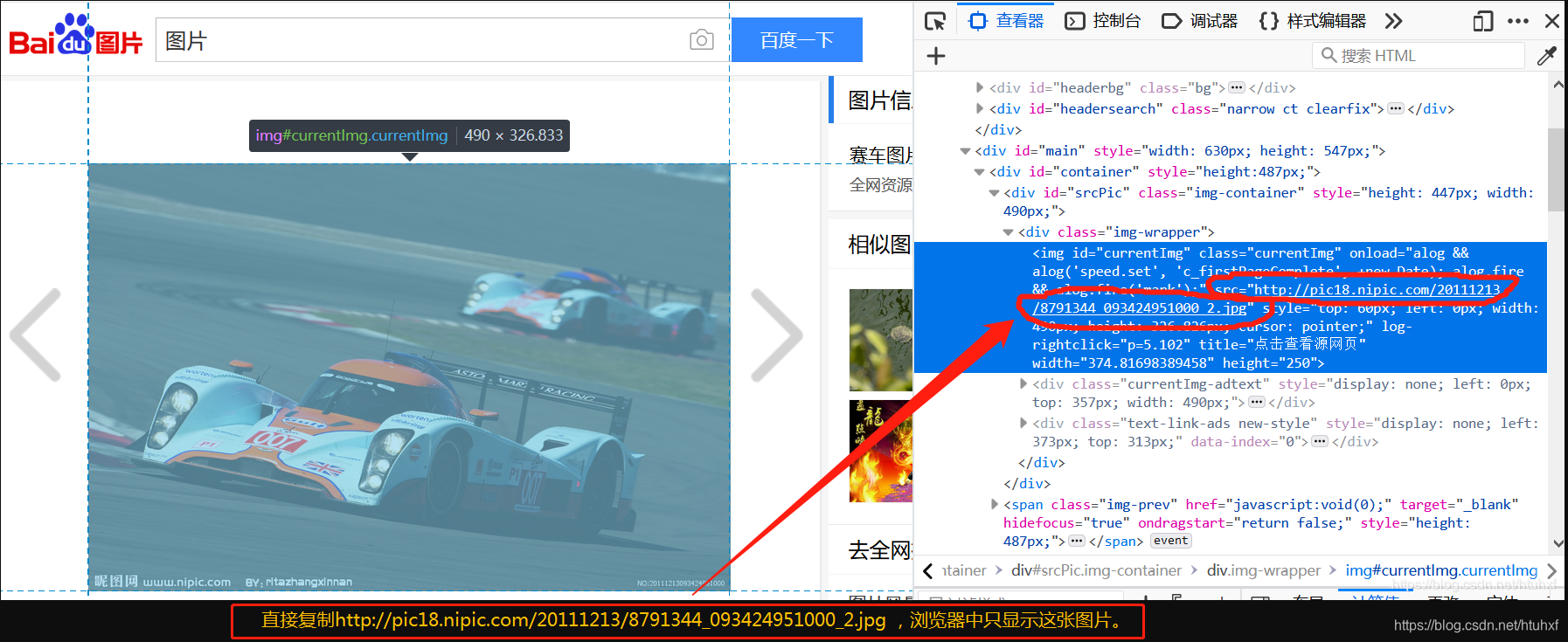Viewport: 1568px width, 642px height.
Task: Open devtools three-dot options menu
Action: point(1518,21)
